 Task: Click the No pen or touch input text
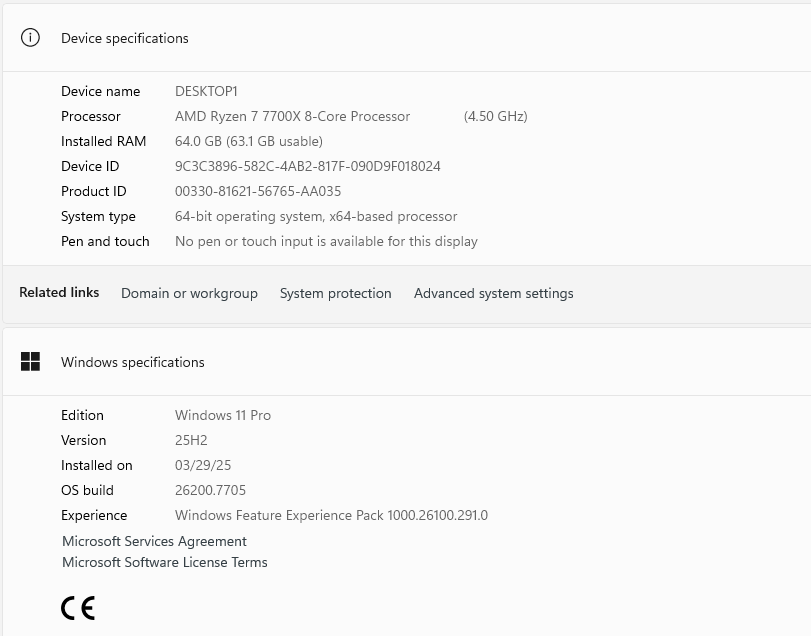326,241
